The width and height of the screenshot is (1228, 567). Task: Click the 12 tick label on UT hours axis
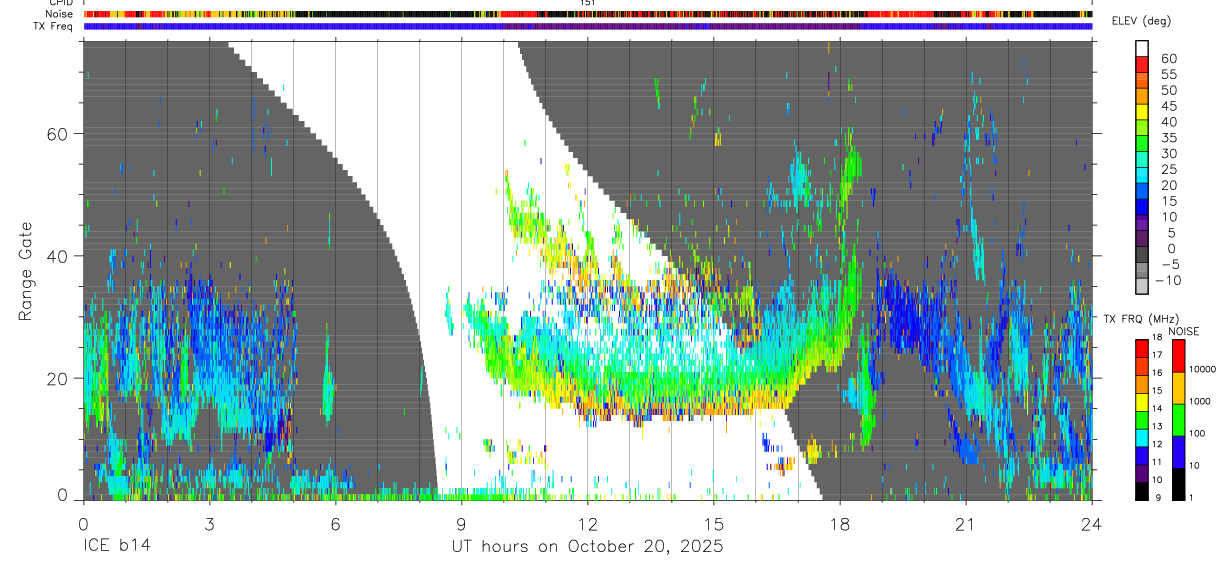click(x=587, y=524)
